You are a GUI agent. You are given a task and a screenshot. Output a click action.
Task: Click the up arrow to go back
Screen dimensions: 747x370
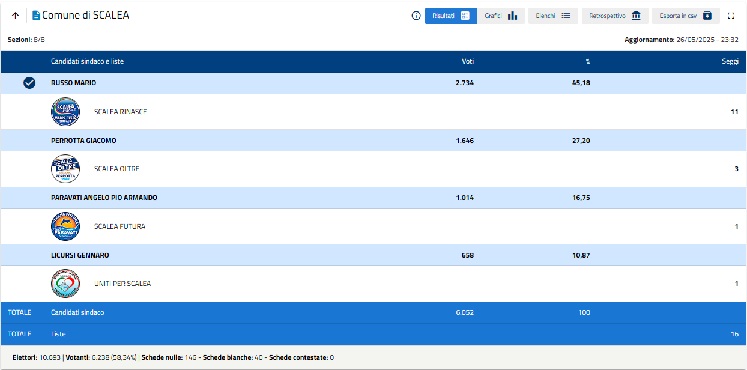coord(15,16)
